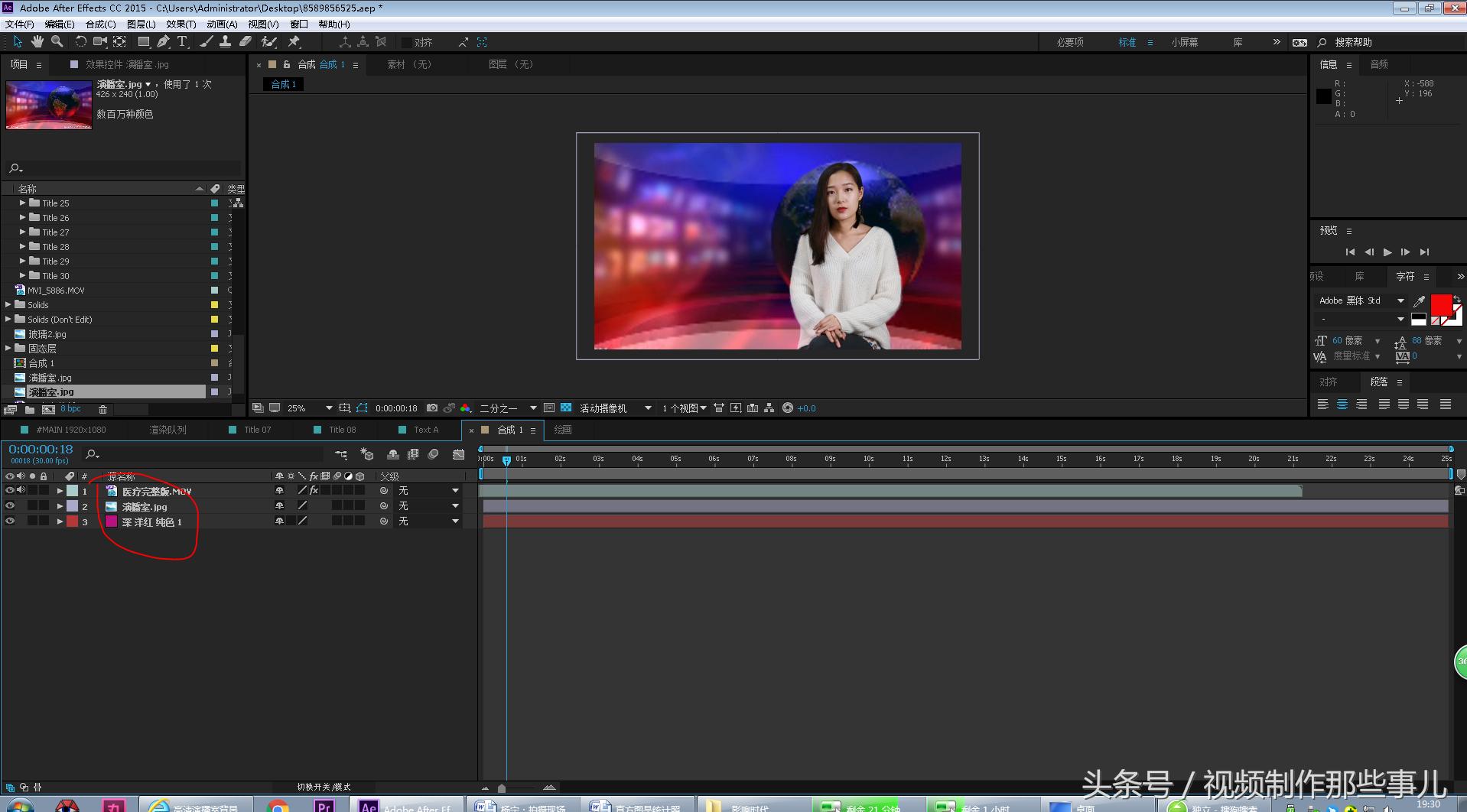Viewport: 1467px width, 812px height.
Task: Pick the Clone Stamp tool
Action: tap(225, 42)
